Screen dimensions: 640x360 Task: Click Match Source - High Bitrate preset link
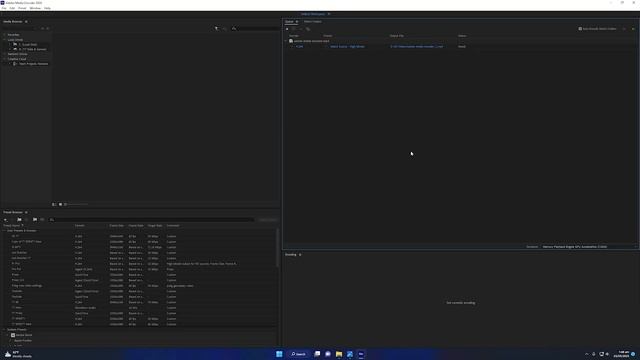(x=347, y=47)
